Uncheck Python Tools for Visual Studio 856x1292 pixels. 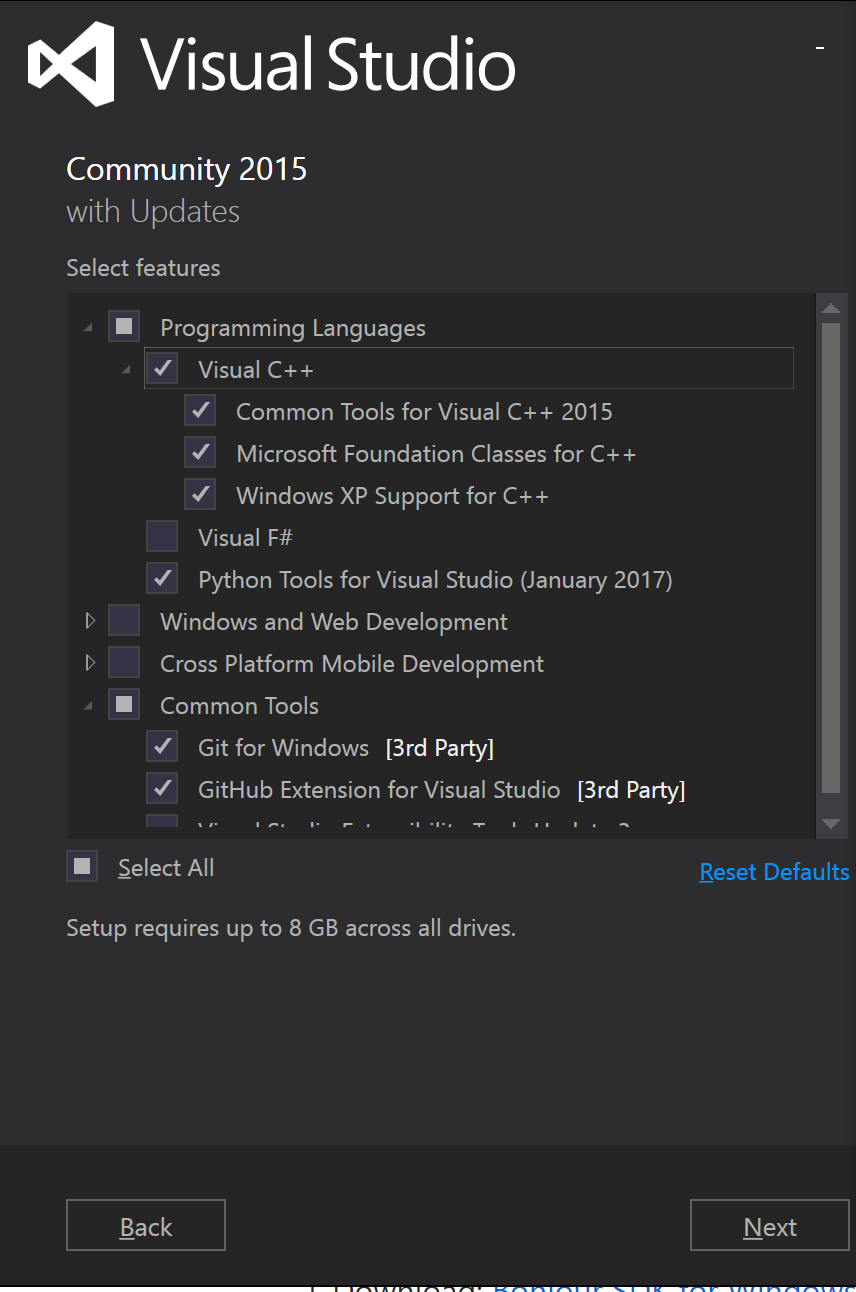point(162,579)
